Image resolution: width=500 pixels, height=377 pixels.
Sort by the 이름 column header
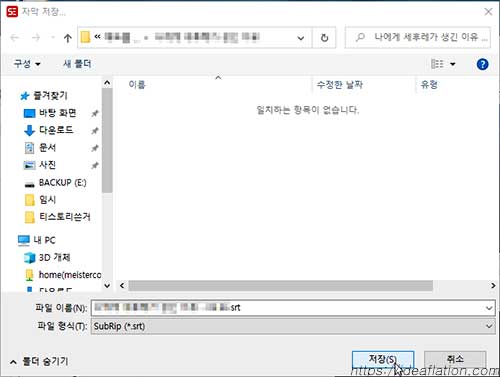click(x=137, y=84)
